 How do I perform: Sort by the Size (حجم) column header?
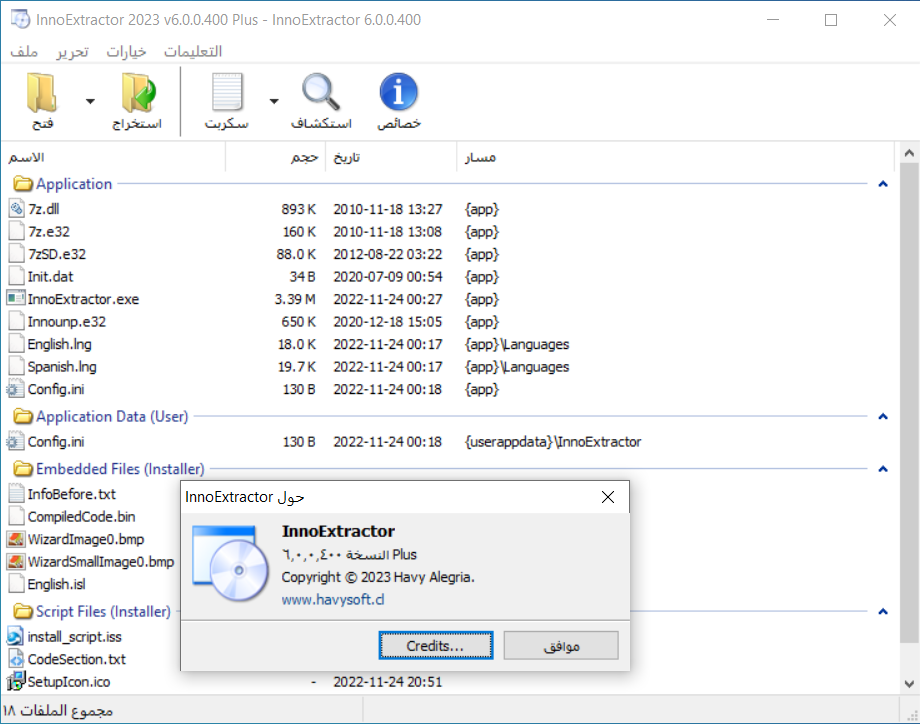click(x=275, y=157)
